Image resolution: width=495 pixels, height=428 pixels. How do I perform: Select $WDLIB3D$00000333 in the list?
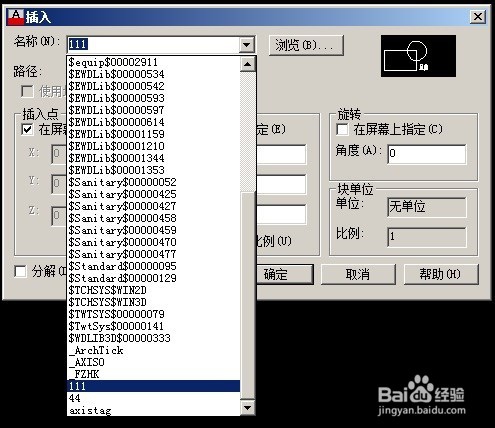[x=153, y=338]
